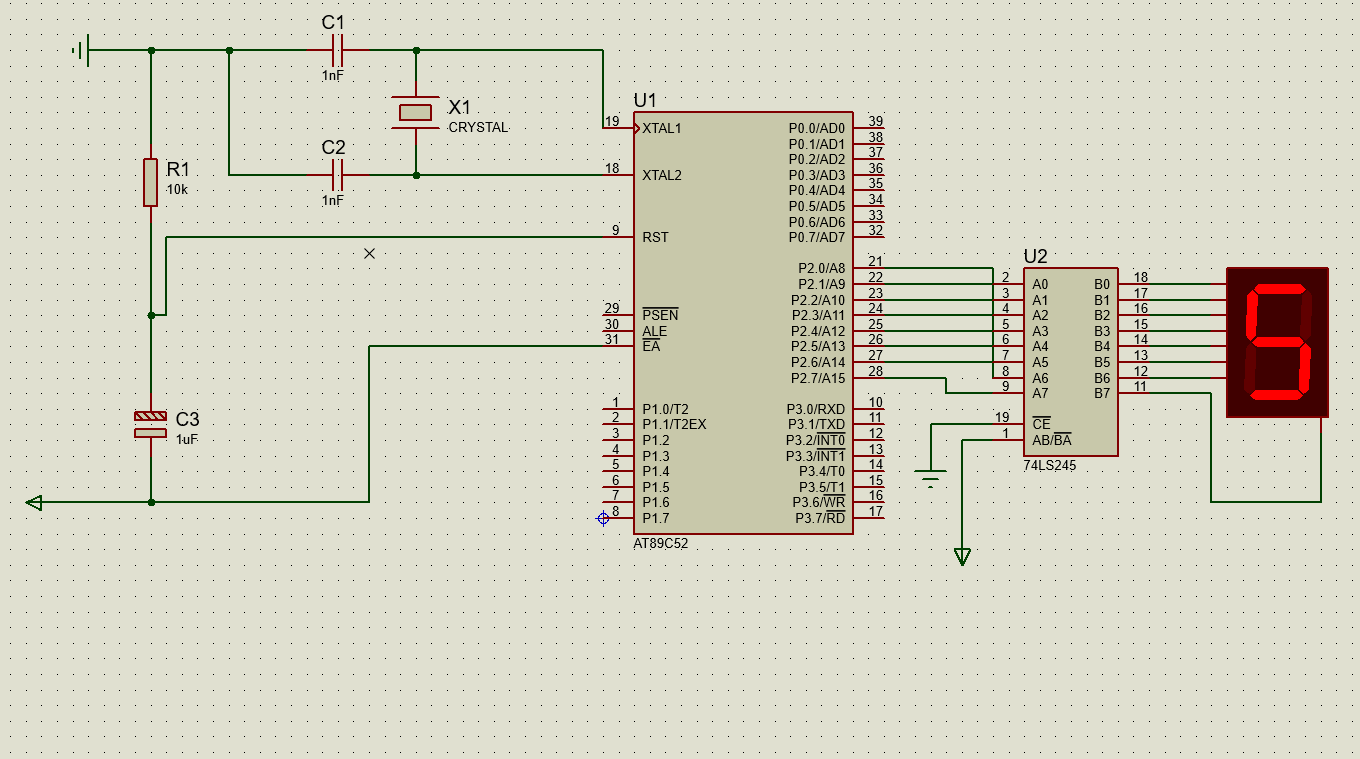This screenshot has height=759, width=1360.
Task: Click the ground symbol beside C1 wire
Action: 82,50
